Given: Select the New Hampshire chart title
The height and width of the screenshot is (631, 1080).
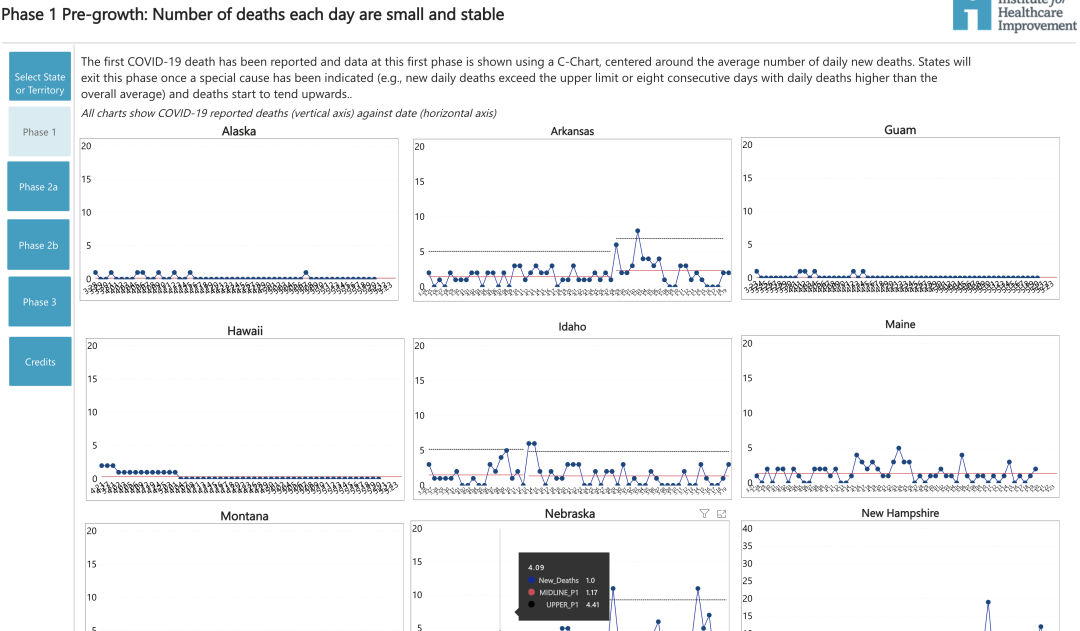Looking at the screenshot, I should pos(900,513).
